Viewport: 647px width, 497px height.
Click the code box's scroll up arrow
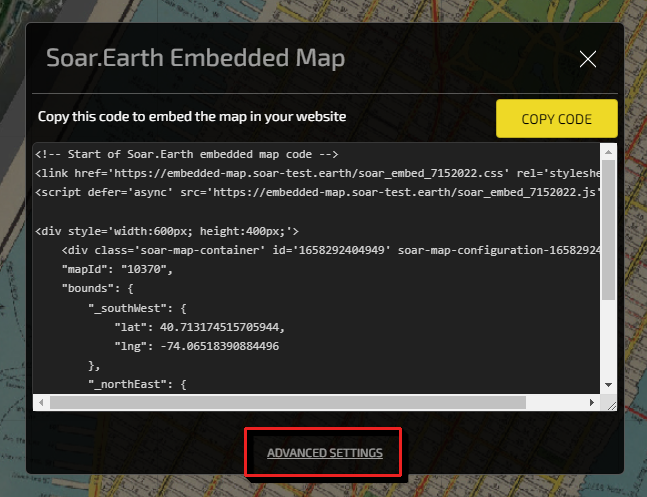608,152
